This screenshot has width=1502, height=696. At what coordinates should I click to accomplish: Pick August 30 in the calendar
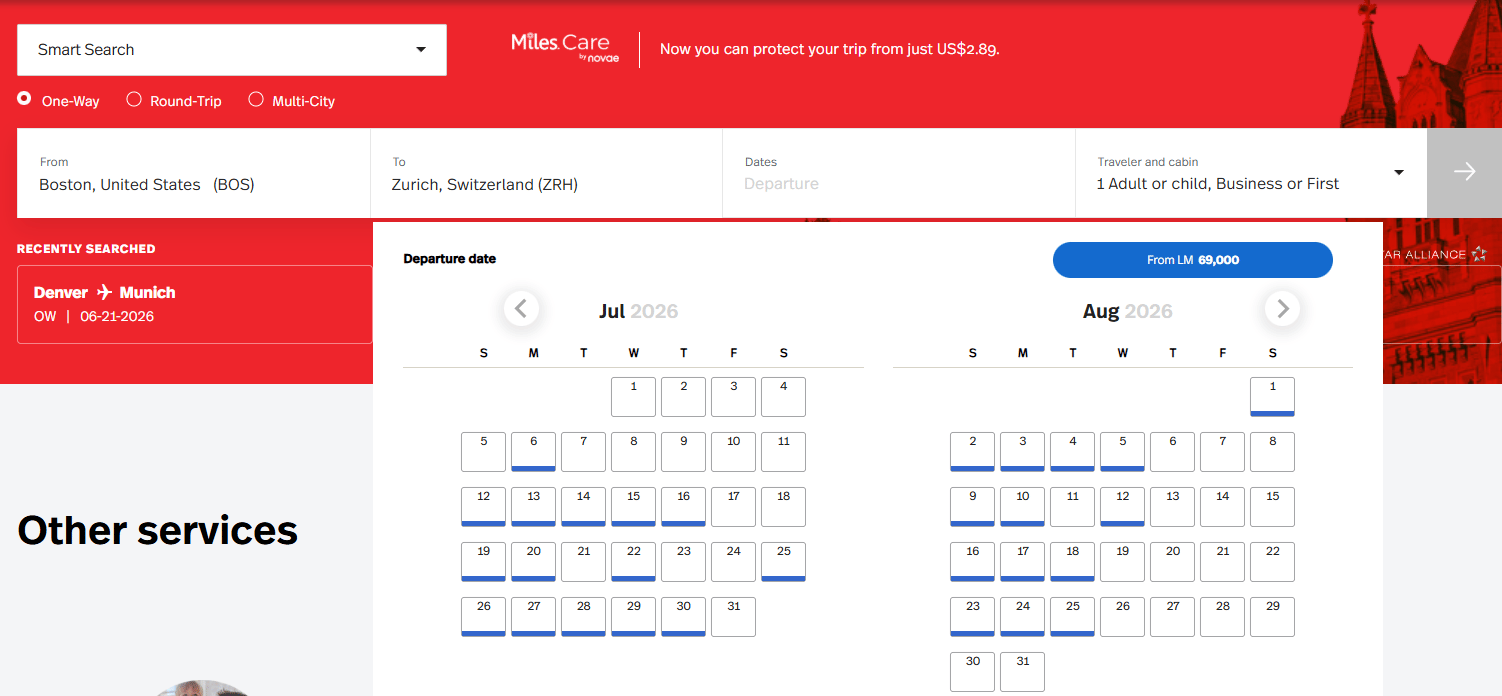pyautogui.click(x=972, y=672)
